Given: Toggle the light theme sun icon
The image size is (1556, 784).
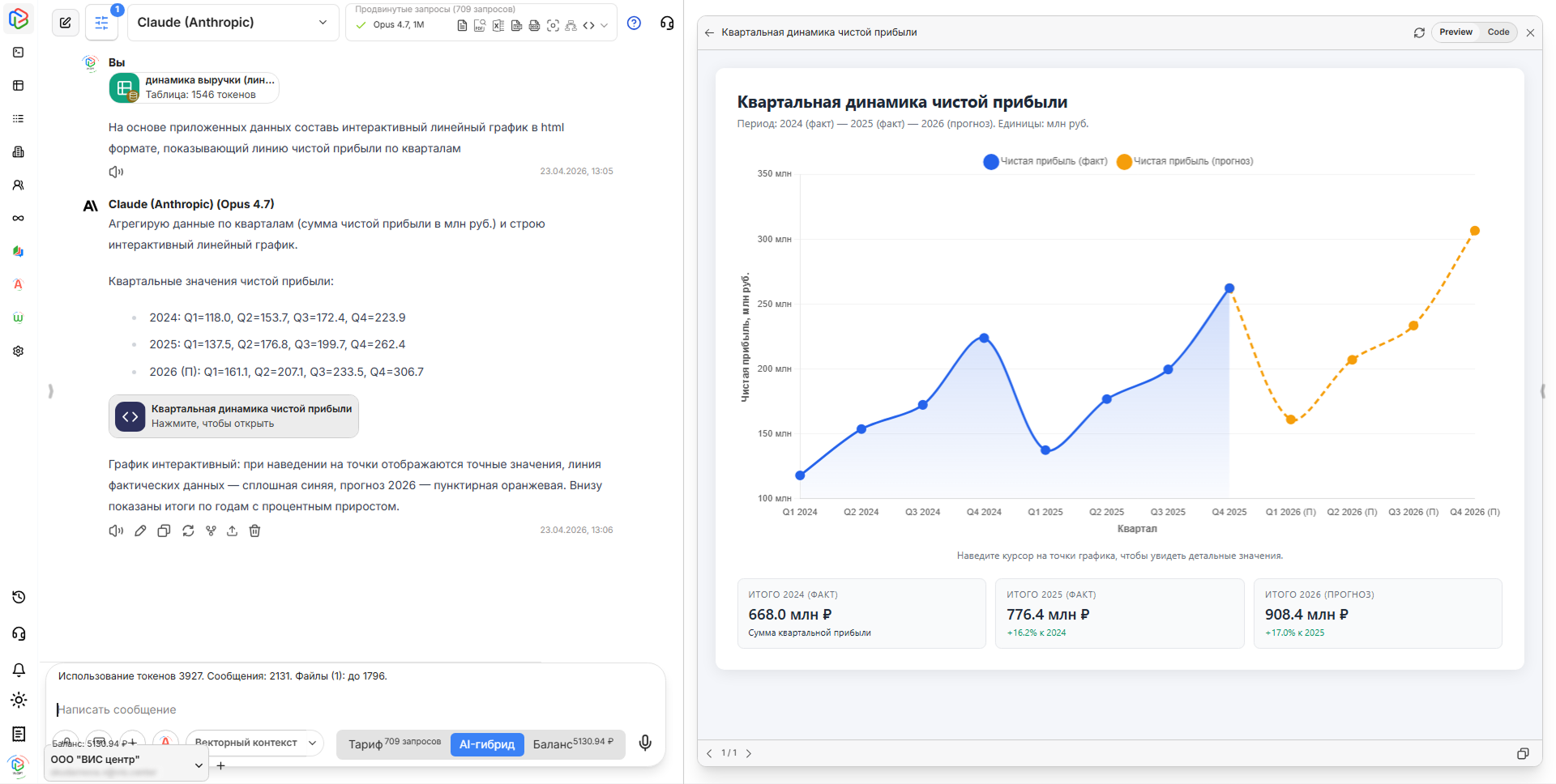Looking at the screenshot, I should 19,700.
